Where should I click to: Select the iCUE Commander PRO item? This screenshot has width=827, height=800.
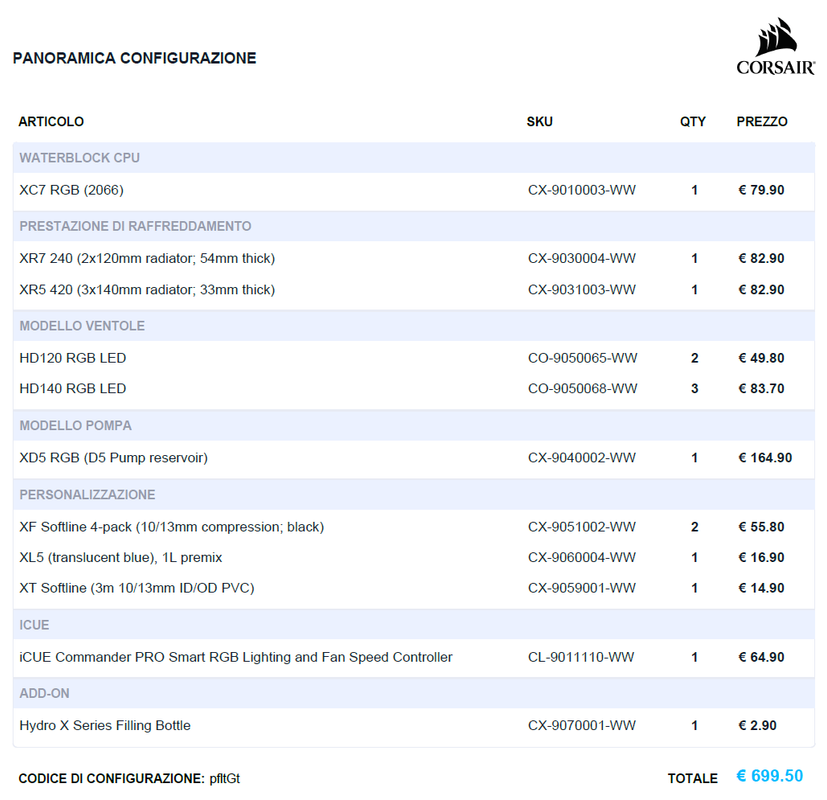coord(236,657)
